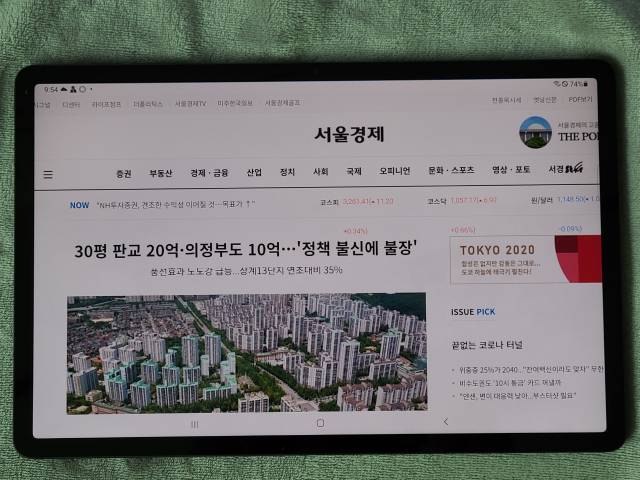Open the 미주한국일보 top link
This screenshot has width=640, height=480.
(x=235, y=103)
